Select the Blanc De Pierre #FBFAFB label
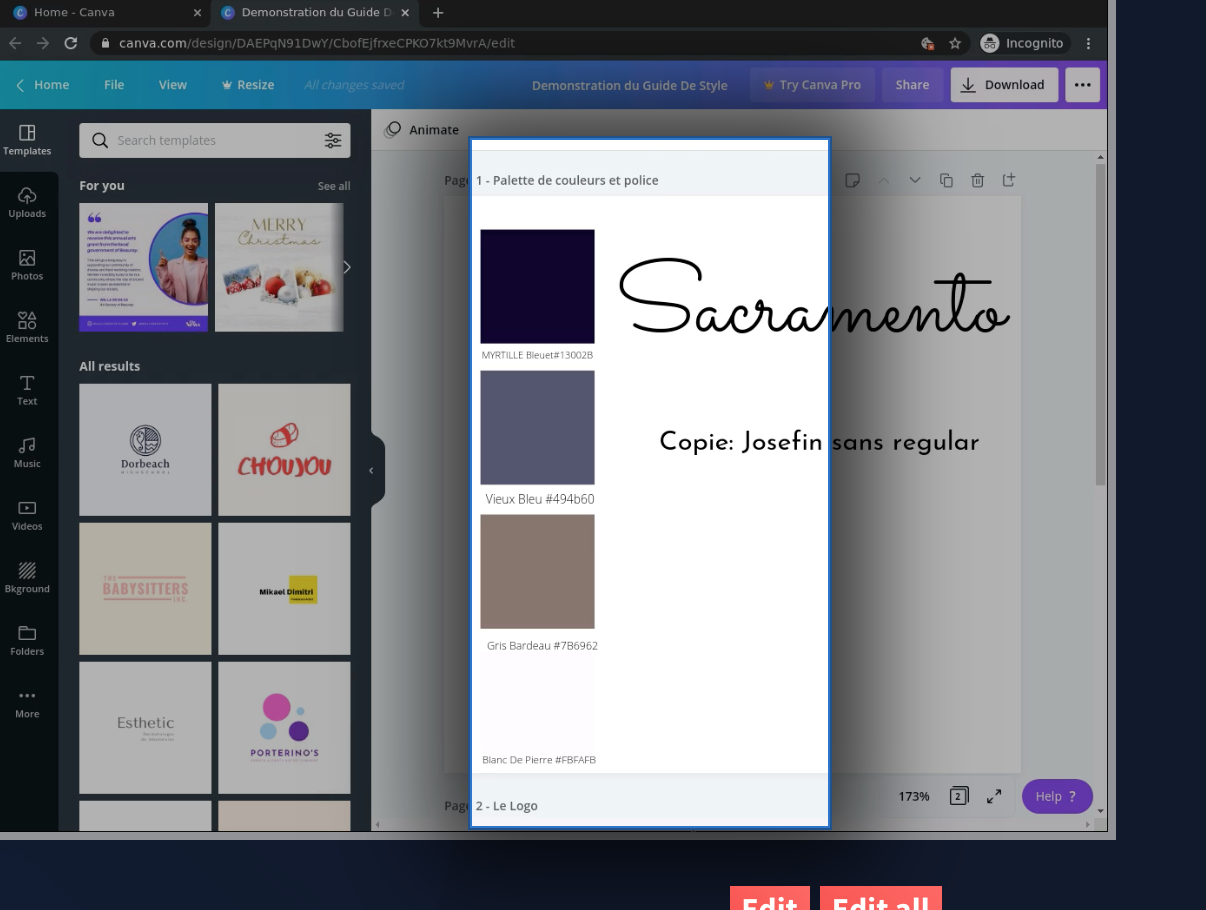 539,760
